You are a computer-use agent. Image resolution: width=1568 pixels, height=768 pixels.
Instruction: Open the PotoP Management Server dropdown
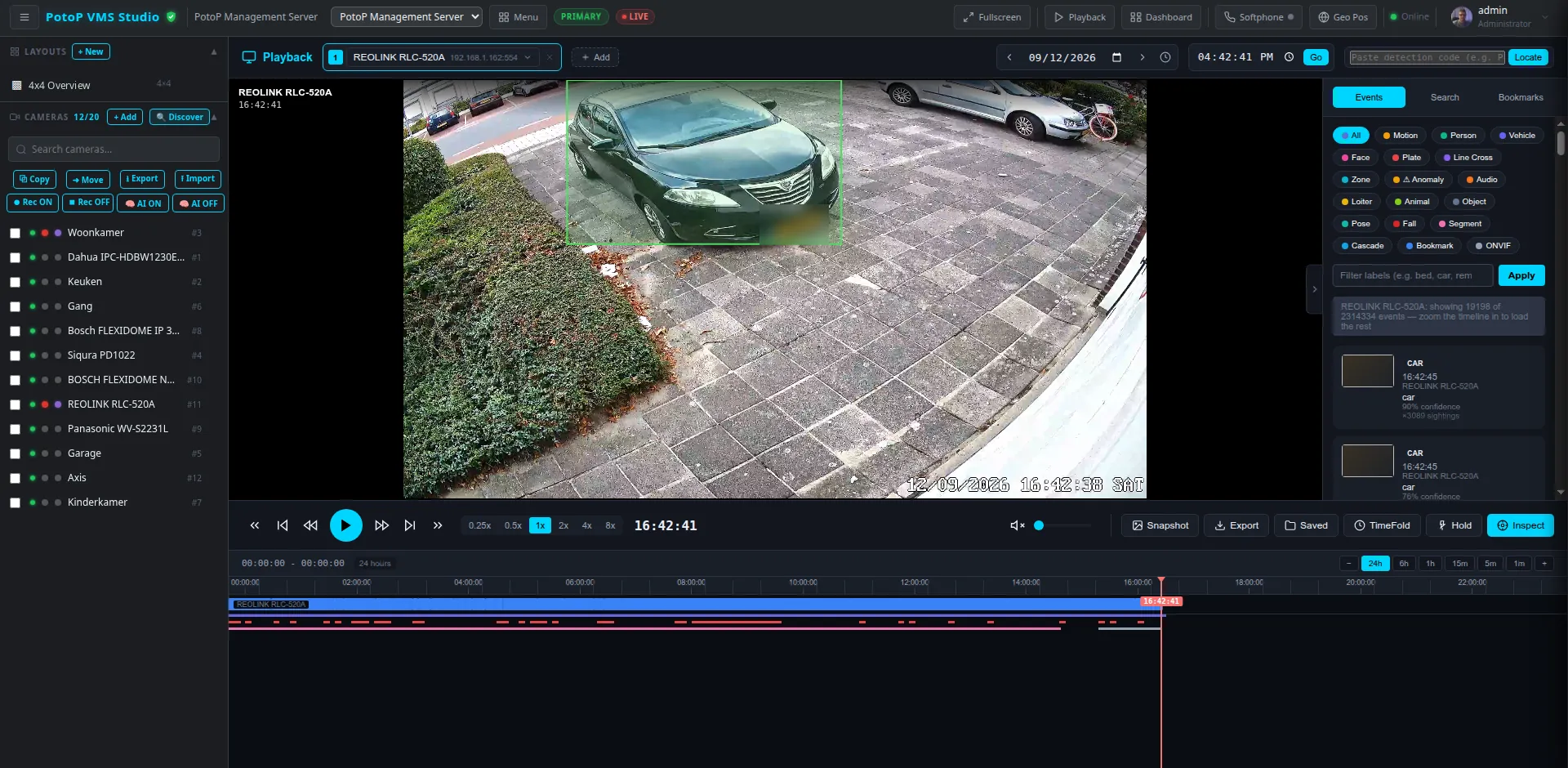click(x=406, y=16)
